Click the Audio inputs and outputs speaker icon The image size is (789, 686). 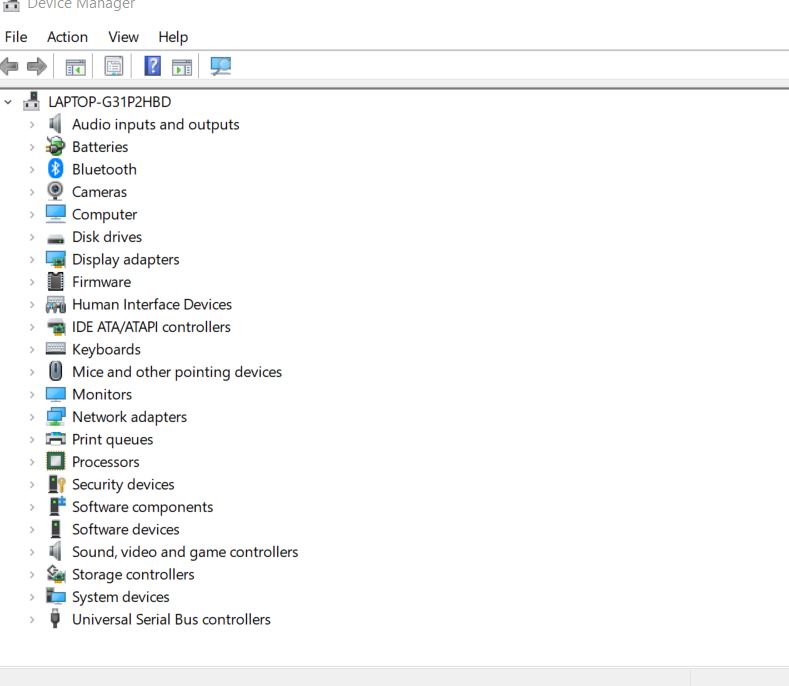[55, 124]
